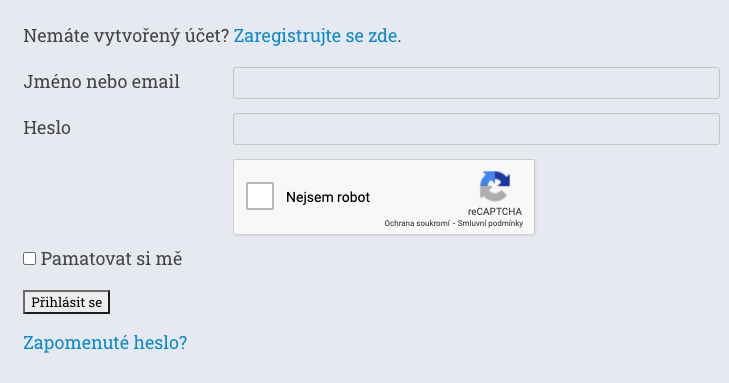This screenshot has height=383, width=729.
Task: Click the period after the Zaregistrujte se zde link
Action: [399, 41]
